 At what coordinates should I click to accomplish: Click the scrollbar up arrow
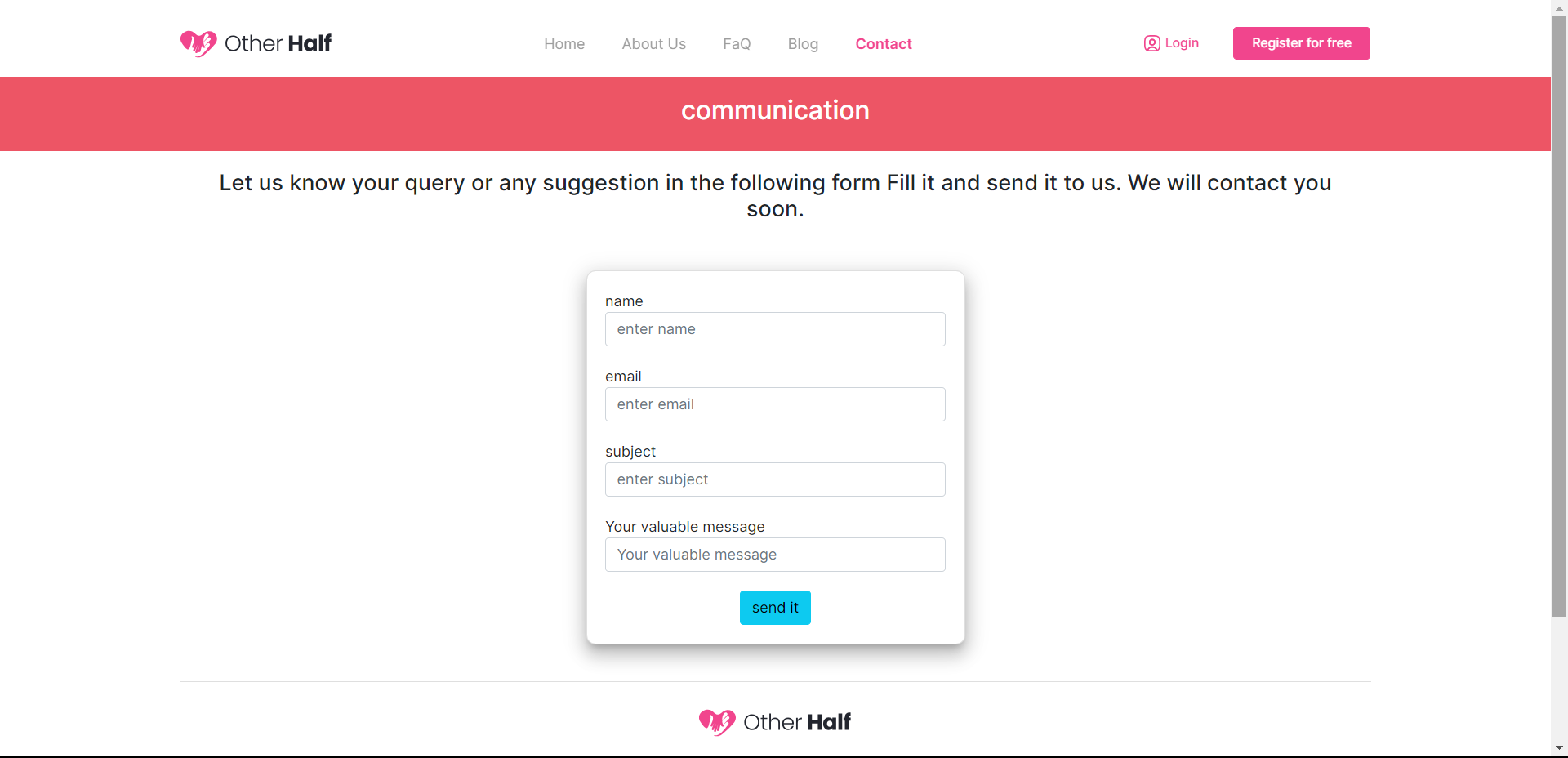coord(1559,7)
